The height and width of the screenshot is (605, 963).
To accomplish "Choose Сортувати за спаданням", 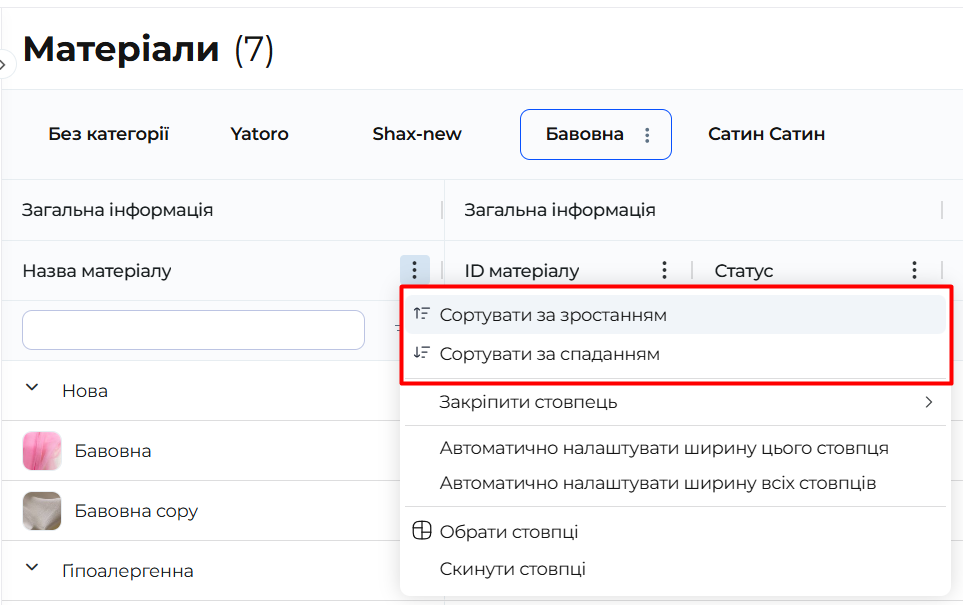I will 549,354.
